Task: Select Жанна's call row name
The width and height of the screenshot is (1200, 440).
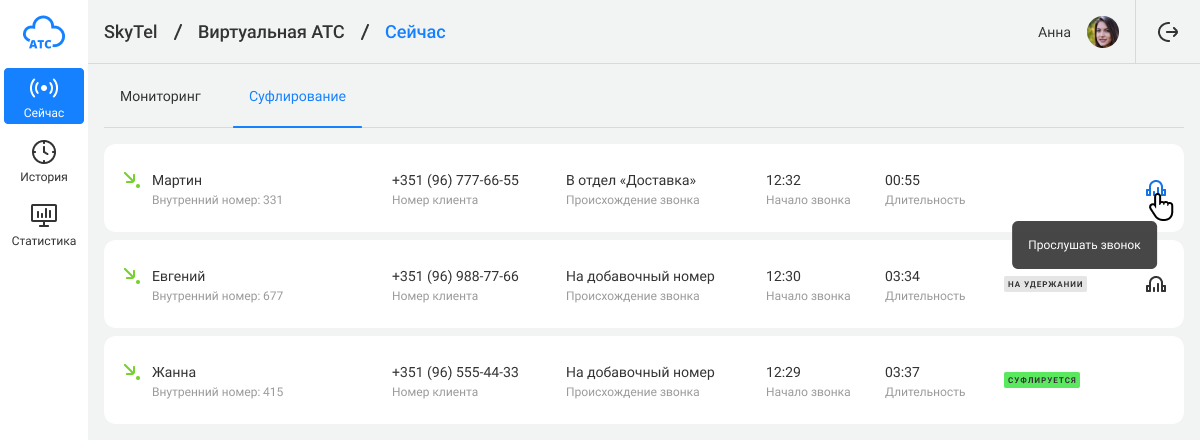Action: pos(174,372)
